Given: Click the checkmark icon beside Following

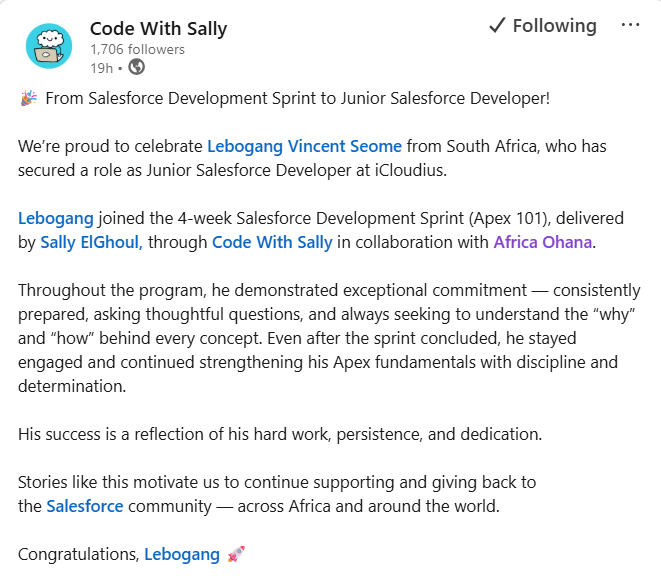Looking at the screenshot, I should 497,26.
